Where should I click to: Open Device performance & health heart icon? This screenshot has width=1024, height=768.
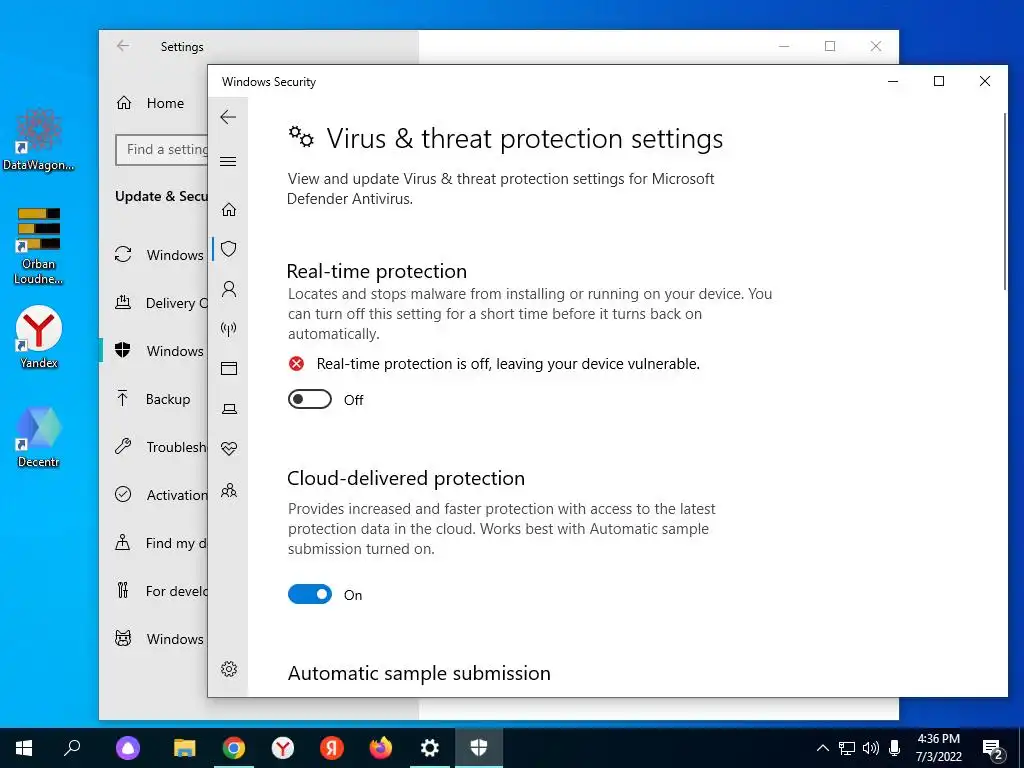[x=229, y=449]
